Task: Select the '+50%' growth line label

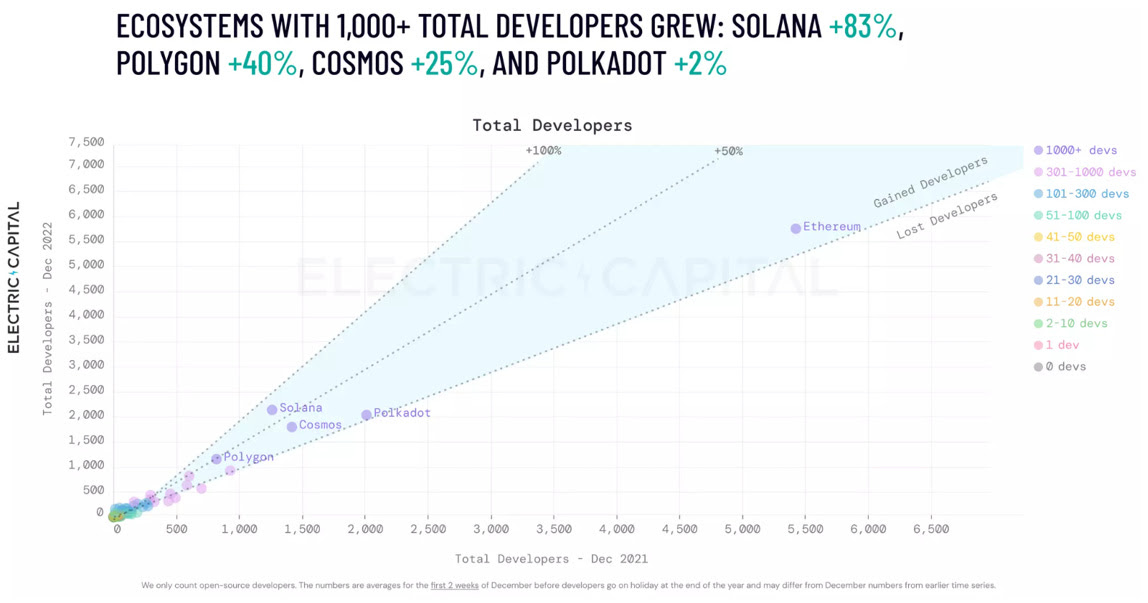Action: pos(728,151)
